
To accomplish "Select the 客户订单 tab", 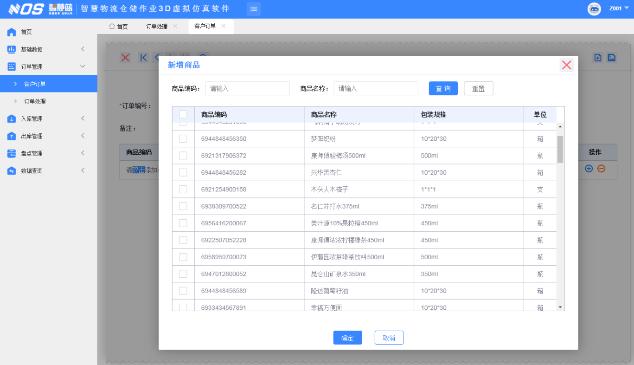I will (x=205, y=26).
